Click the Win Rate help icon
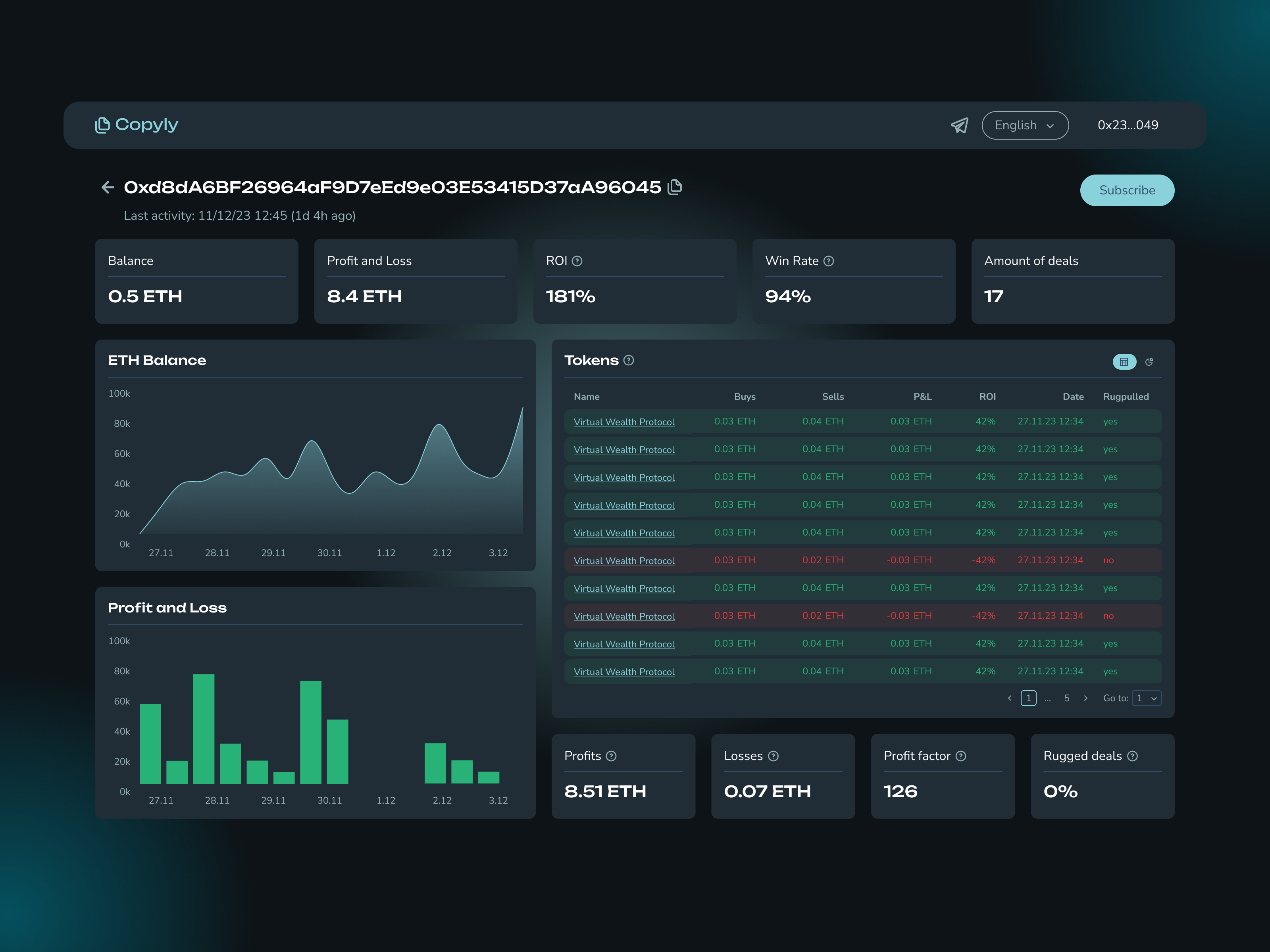This screenshot has height=952, width=1270. pyautogui.click(x=829, y=261)
